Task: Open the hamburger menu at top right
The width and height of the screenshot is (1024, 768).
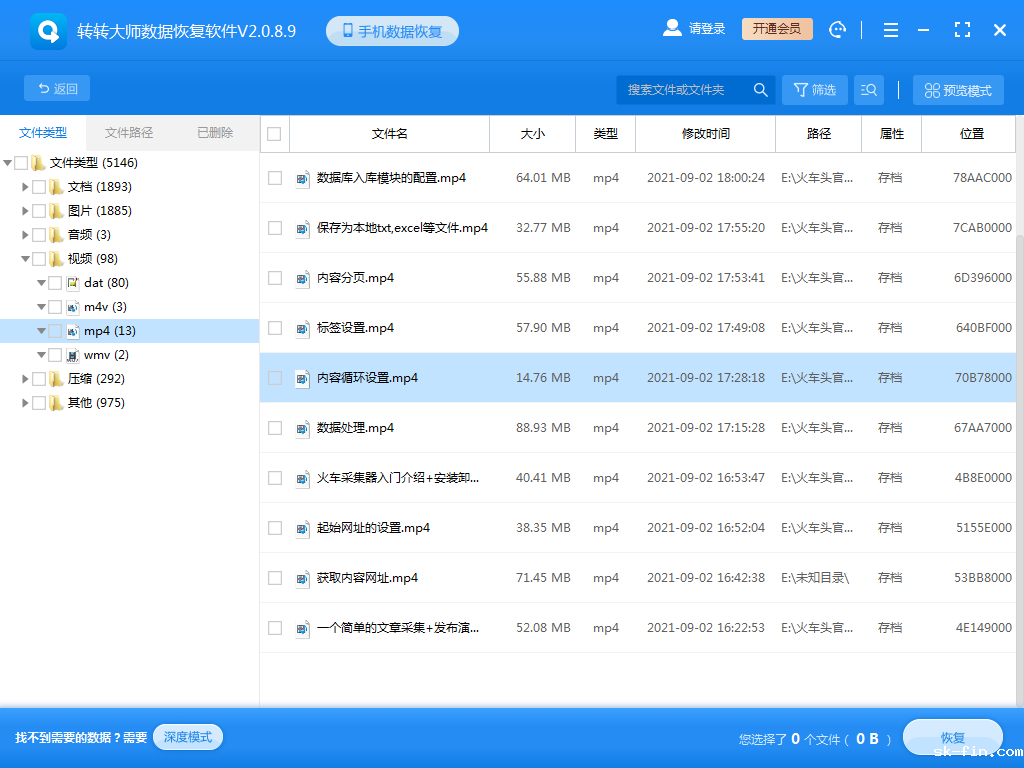Action: point(890,30)
